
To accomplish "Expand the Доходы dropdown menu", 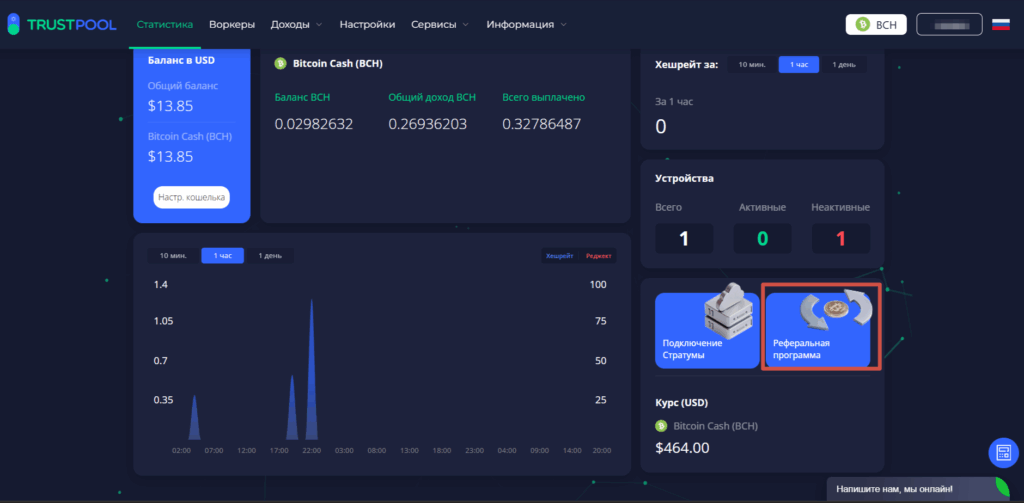I will coord(297,24).
